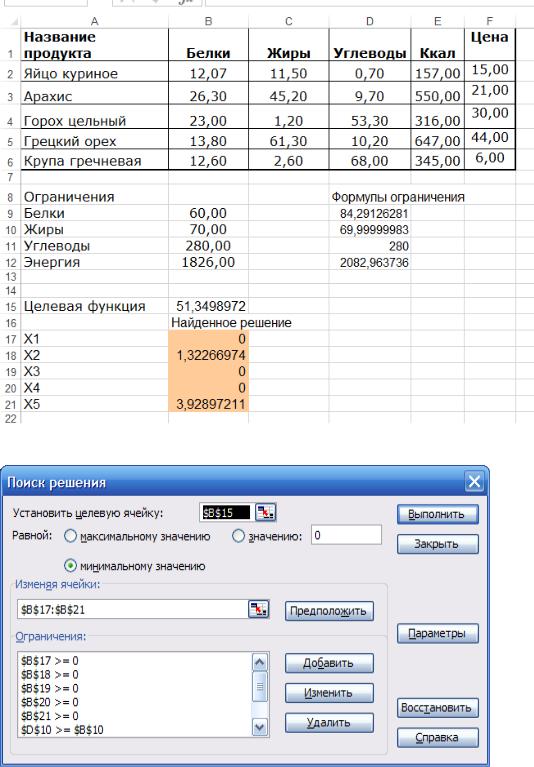
Task: Click Удалить to delete constraint
Action: click(329, 722)
